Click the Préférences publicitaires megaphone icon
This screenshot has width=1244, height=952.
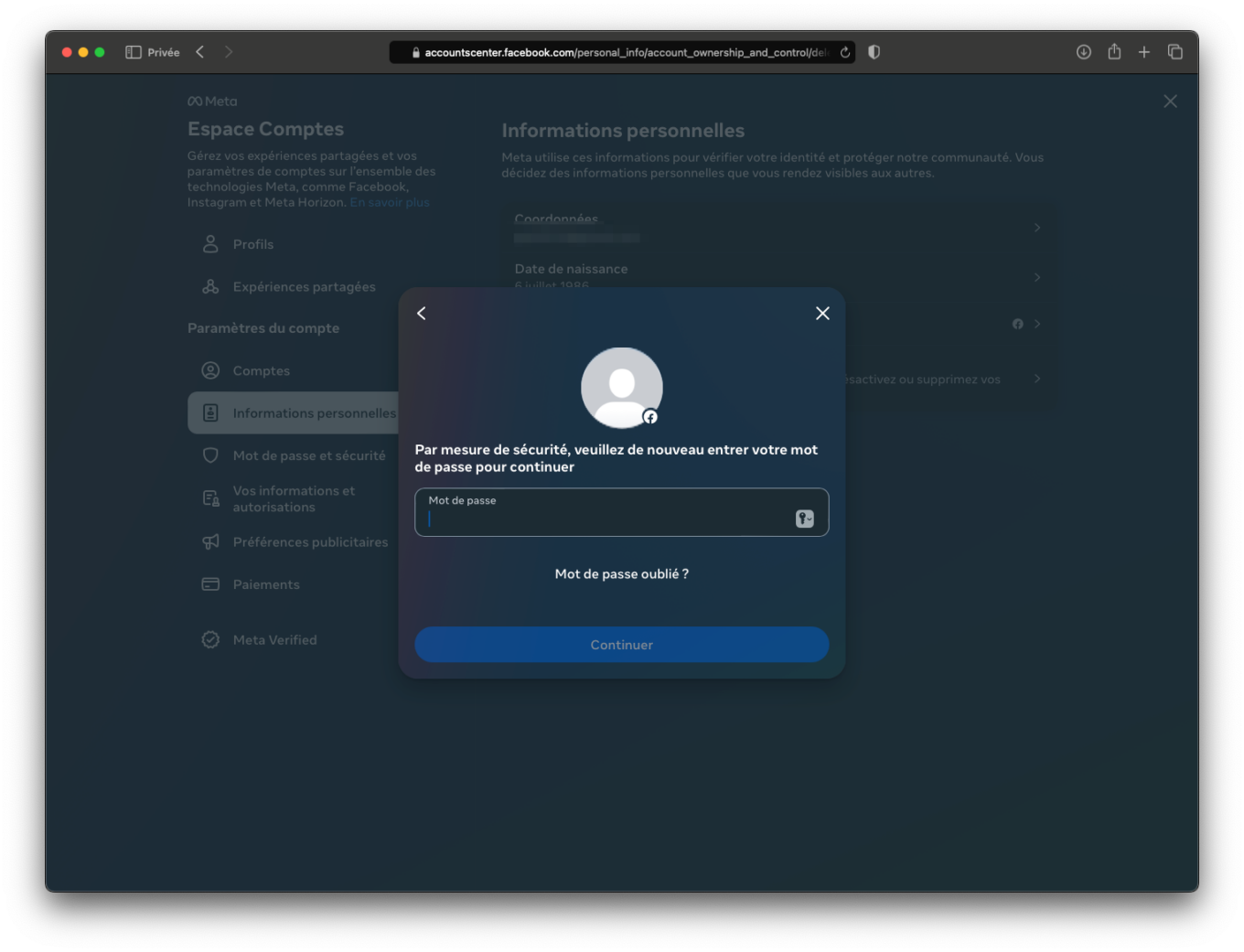[x=210, y=541]
